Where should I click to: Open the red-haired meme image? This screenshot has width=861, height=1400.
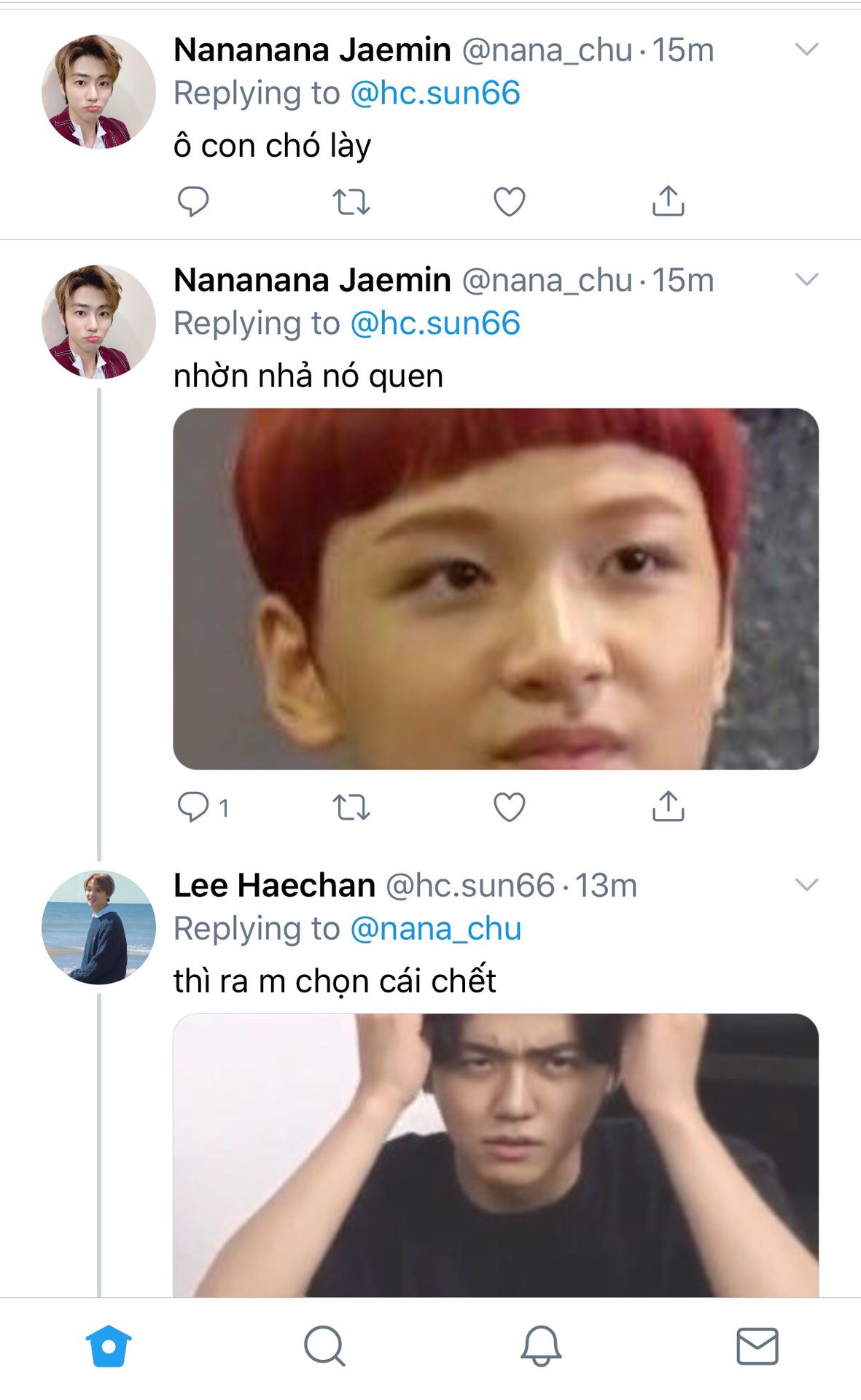pos(496,588)
